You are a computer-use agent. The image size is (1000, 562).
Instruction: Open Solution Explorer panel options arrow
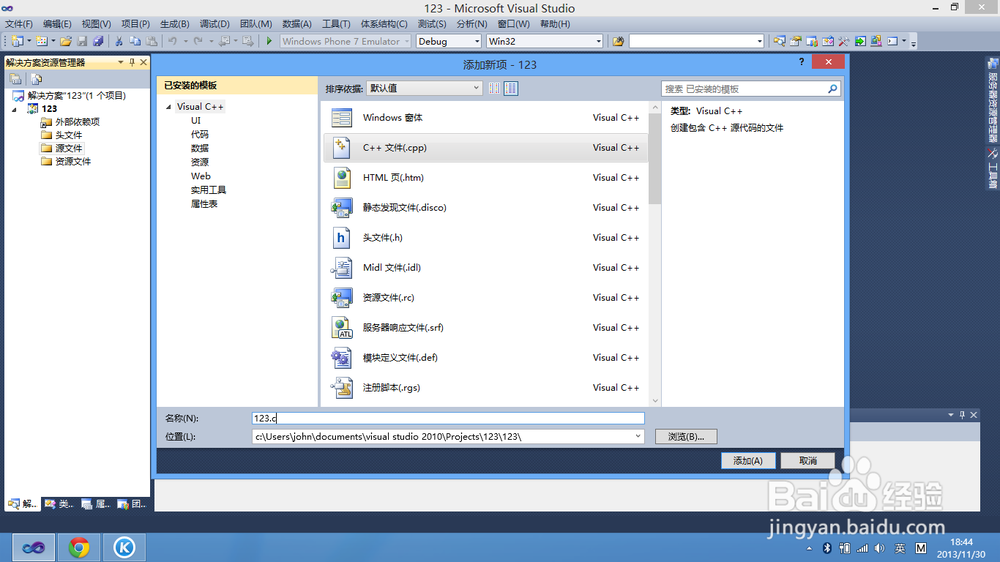pyautogui.click(x=121, y=63)
